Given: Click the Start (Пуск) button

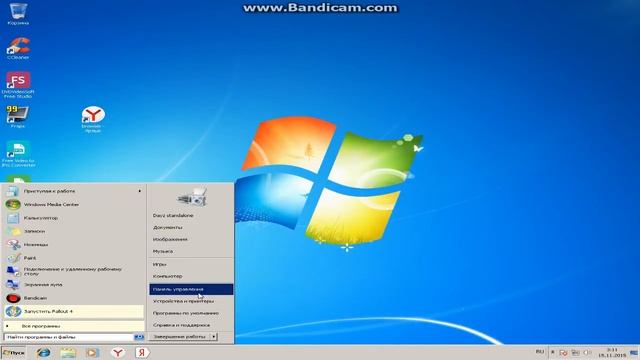Looking at the screenshot, I should coord(13,353).
